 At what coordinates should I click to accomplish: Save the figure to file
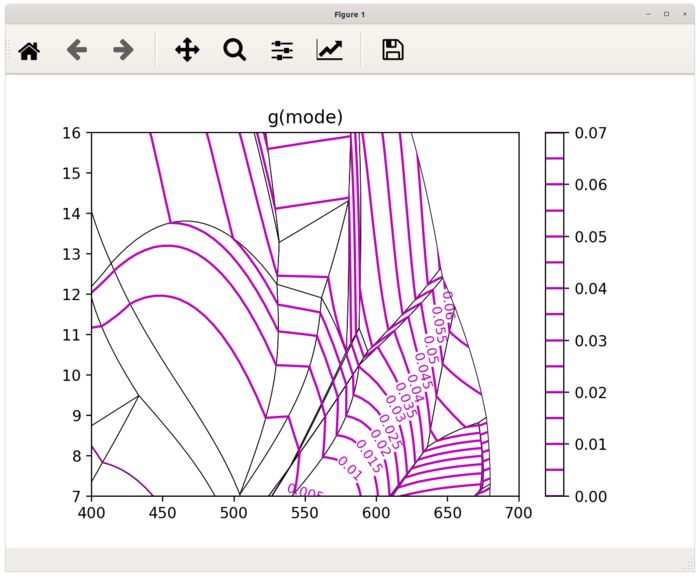tap(393, 50)
